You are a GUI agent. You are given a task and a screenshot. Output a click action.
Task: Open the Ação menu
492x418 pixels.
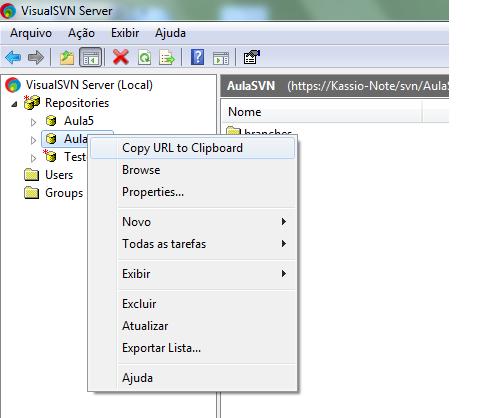(x=81, y=33)
